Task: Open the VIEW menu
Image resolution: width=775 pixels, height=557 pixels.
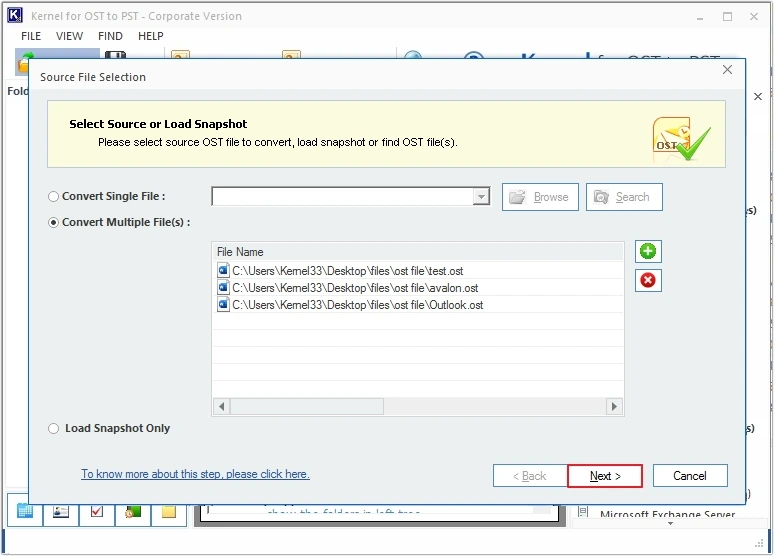Action: click(x=69, y=36)
